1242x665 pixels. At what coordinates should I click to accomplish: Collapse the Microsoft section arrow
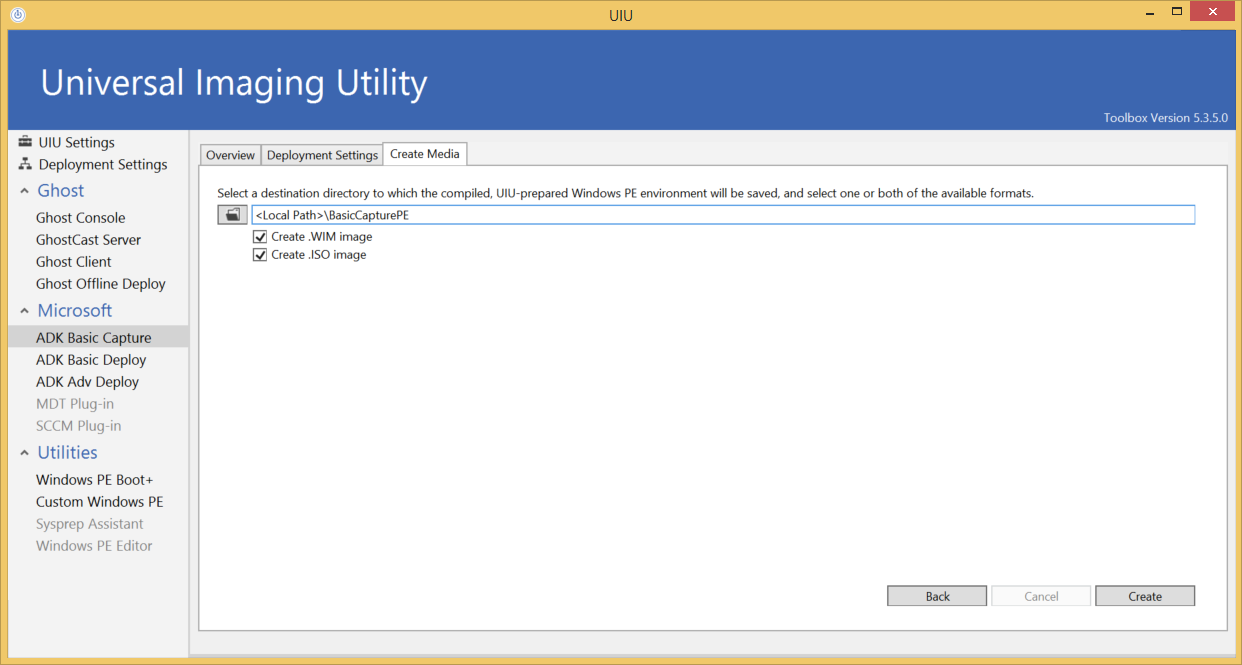click(x=24, y=311)
